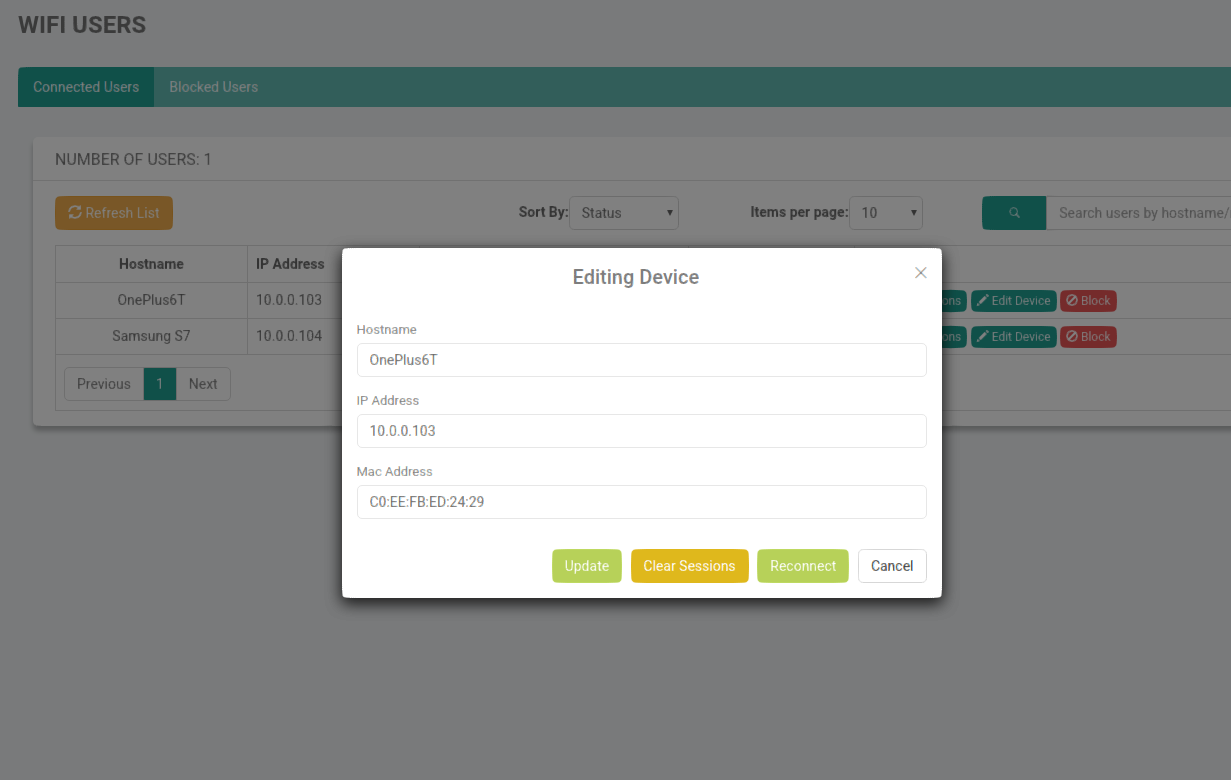The width and height of the screenshot is (1231, 780).
Task: Go to the Next page
Action: [x=203, y=384]
